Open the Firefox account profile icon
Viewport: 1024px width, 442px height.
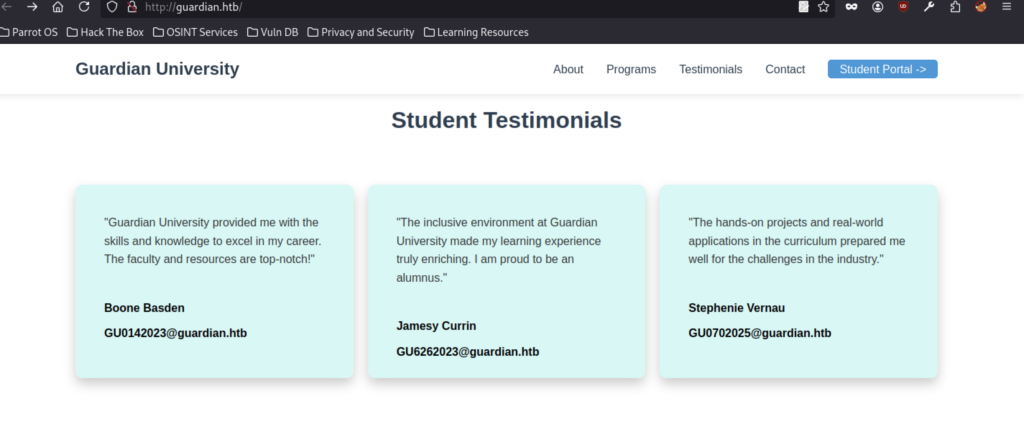point(877,7)
